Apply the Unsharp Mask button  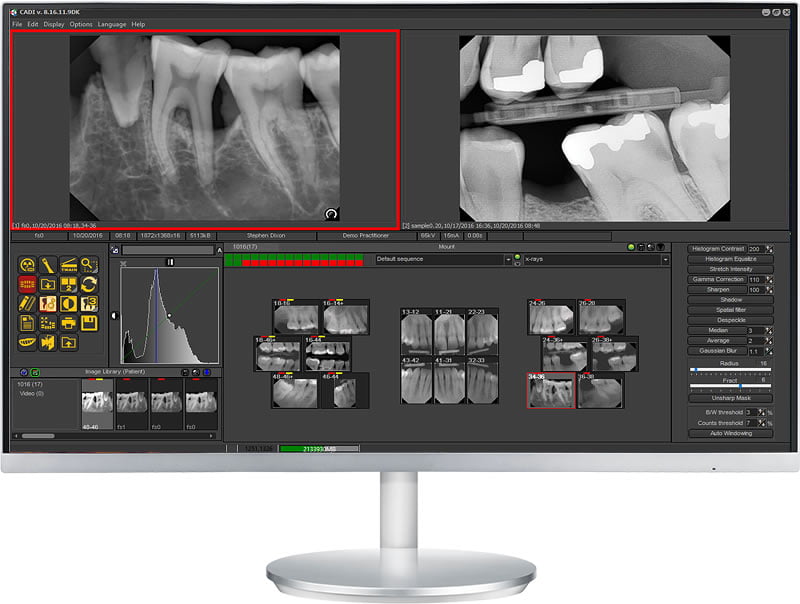tap(731, 398)
